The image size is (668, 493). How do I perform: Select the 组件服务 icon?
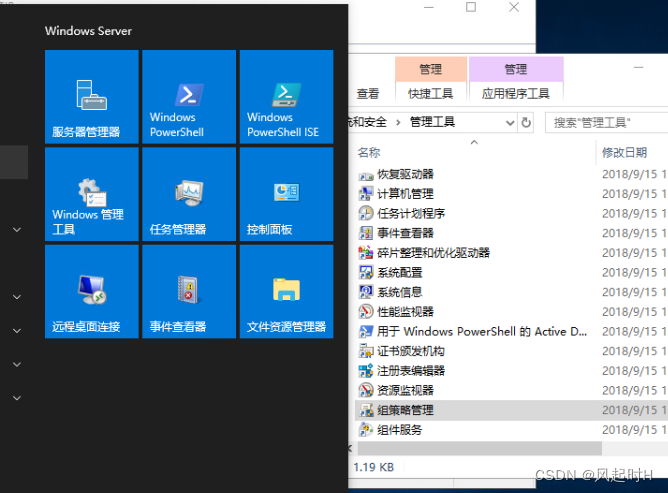click(x=366, y=430)
